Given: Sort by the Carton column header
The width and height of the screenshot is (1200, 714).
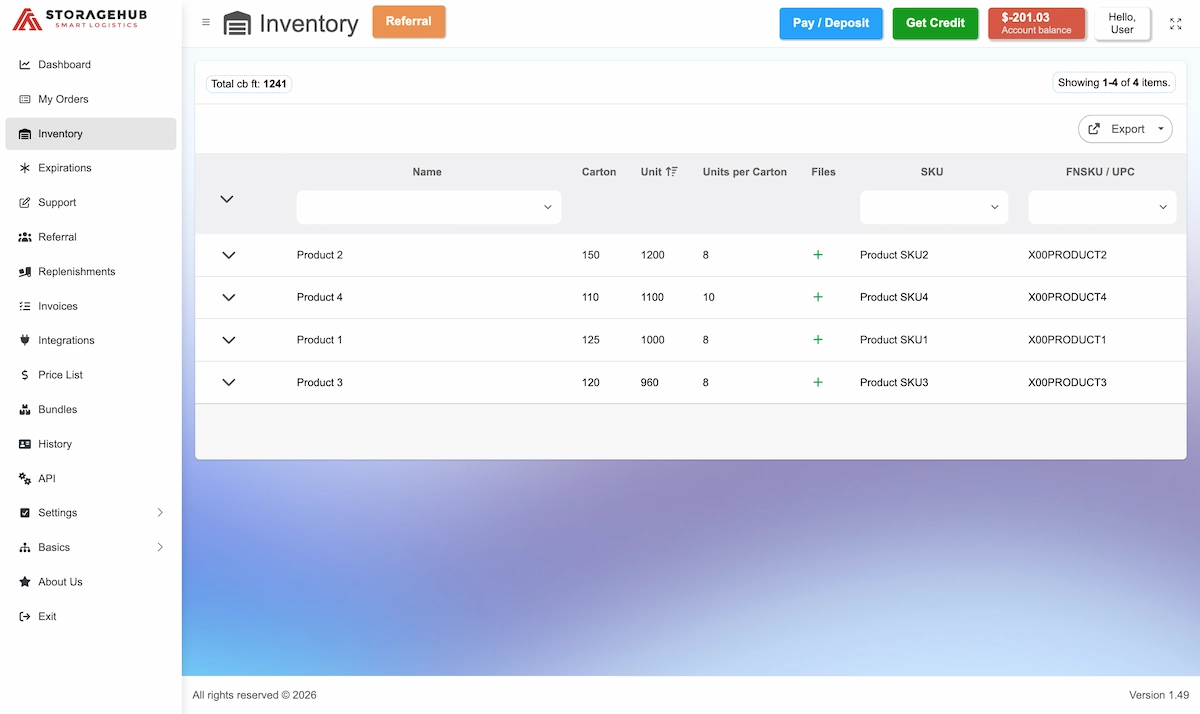Looking at the screenshot, I should click(599, 172).
